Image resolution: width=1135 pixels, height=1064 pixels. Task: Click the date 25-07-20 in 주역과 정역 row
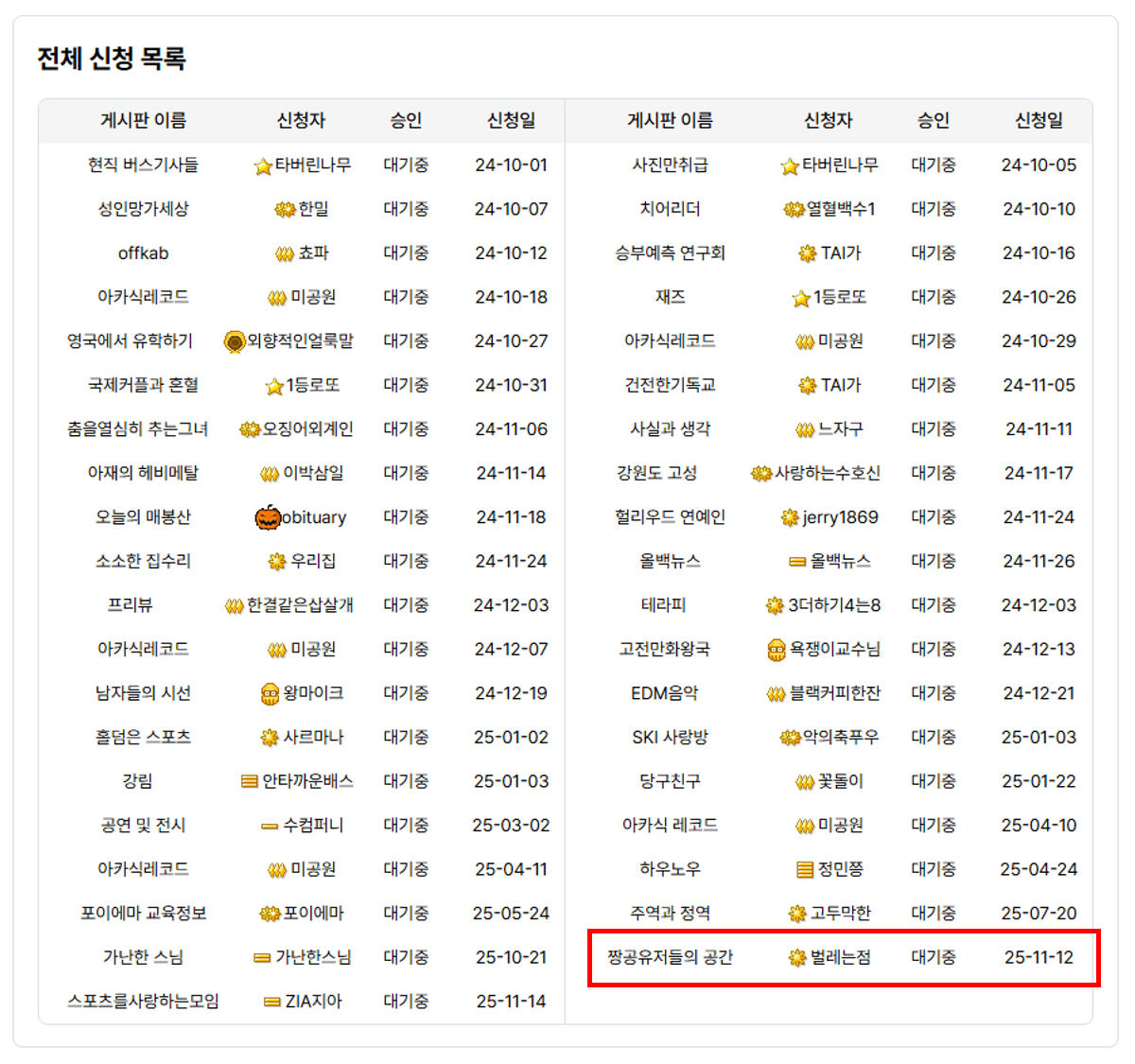click(x=1039, y=914)
